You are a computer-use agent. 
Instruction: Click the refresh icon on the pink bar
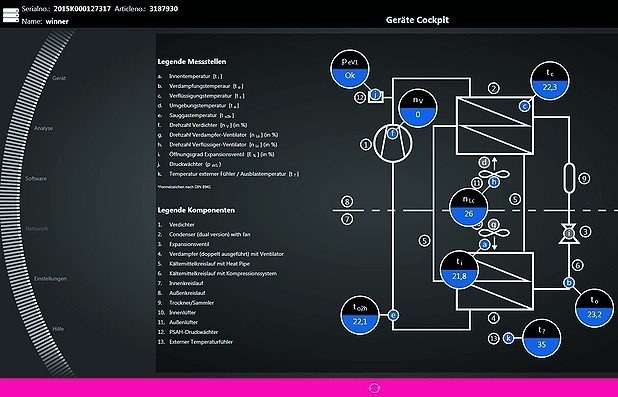[x=374, y=388]
